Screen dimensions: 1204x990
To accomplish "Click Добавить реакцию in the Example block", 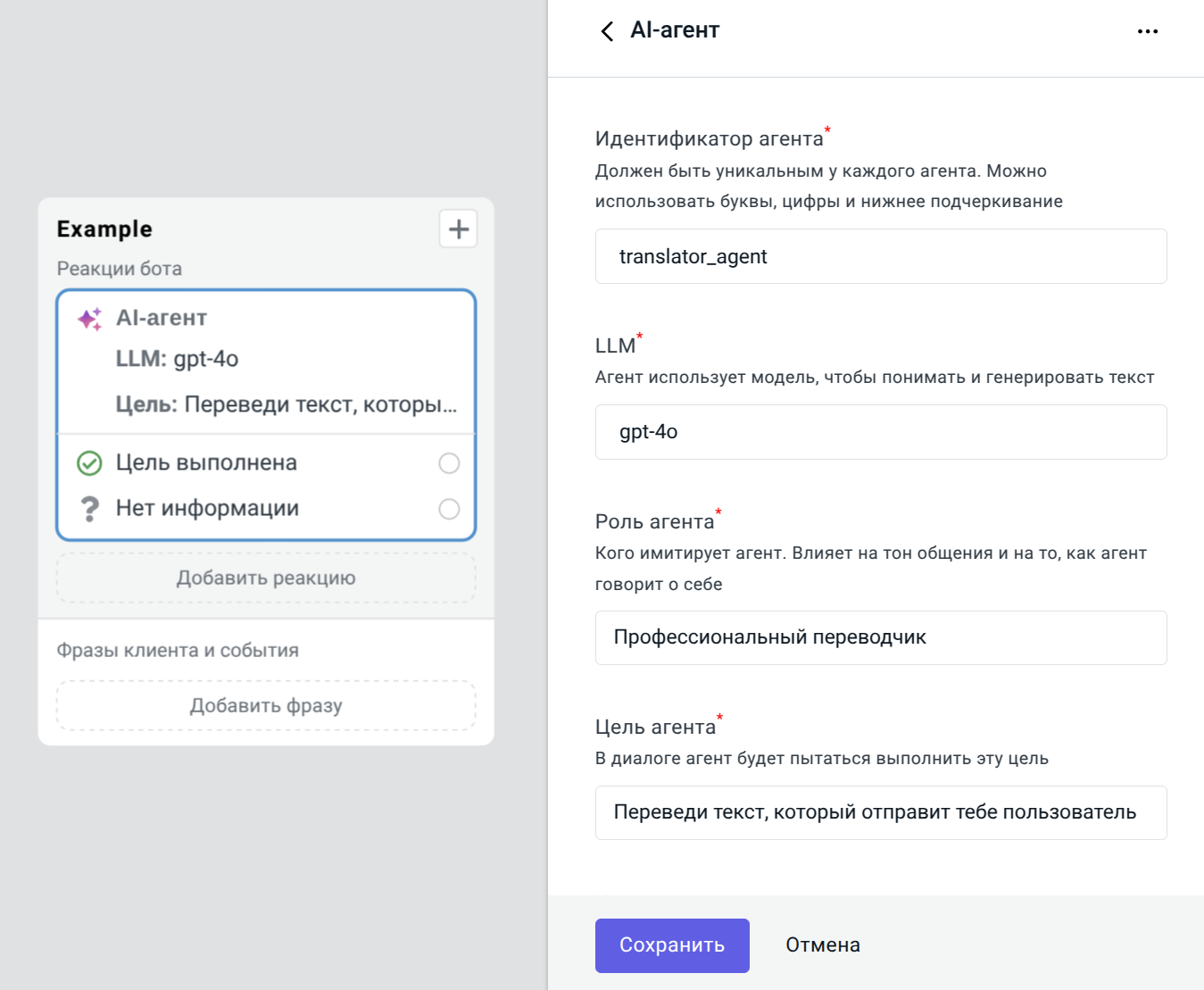I will point(265,578).
